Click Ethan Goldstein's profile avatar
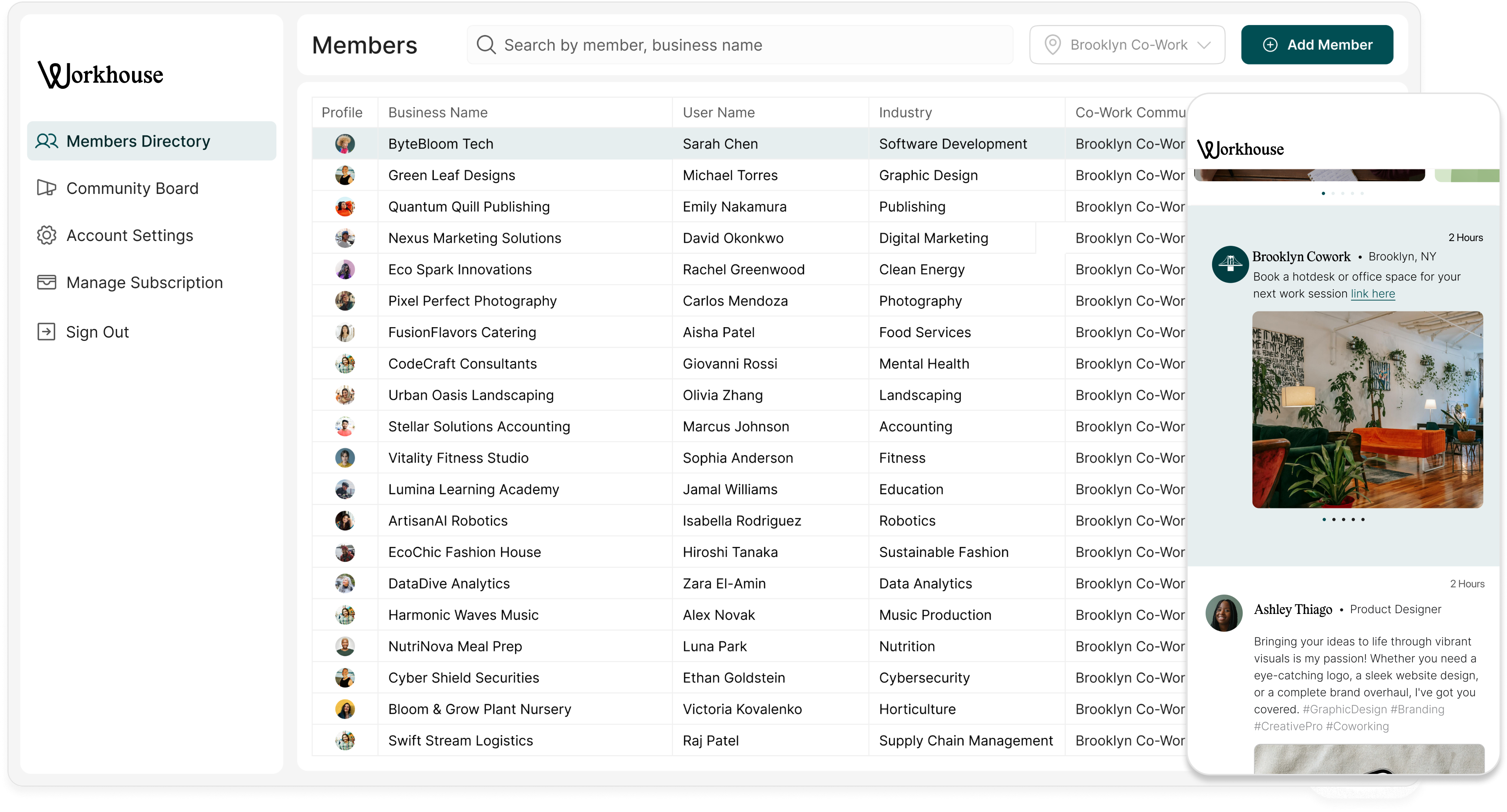The width and height of the screenshot is (1507, 812). (x=345, y=677)
